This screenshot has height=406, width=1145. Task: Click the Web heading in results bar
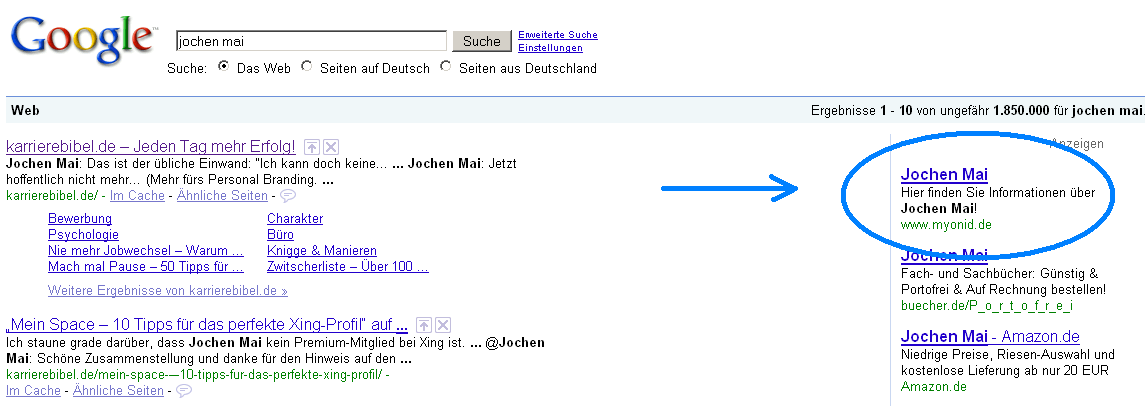click(x=26, y=111)
